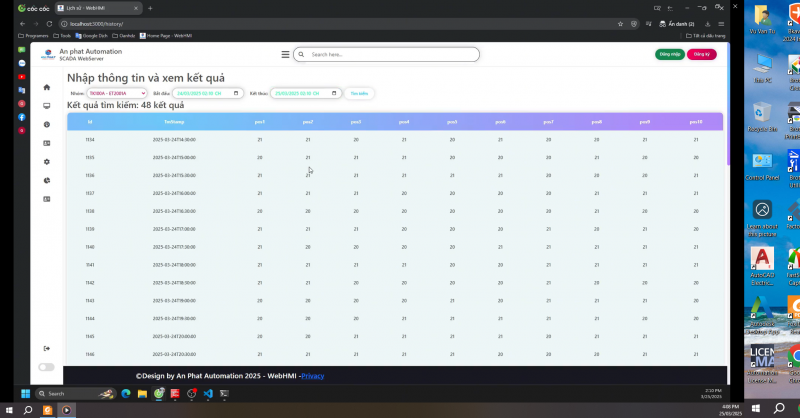
Task: Click the inner Windows 11 Start button
Action: tap(25, 394)
